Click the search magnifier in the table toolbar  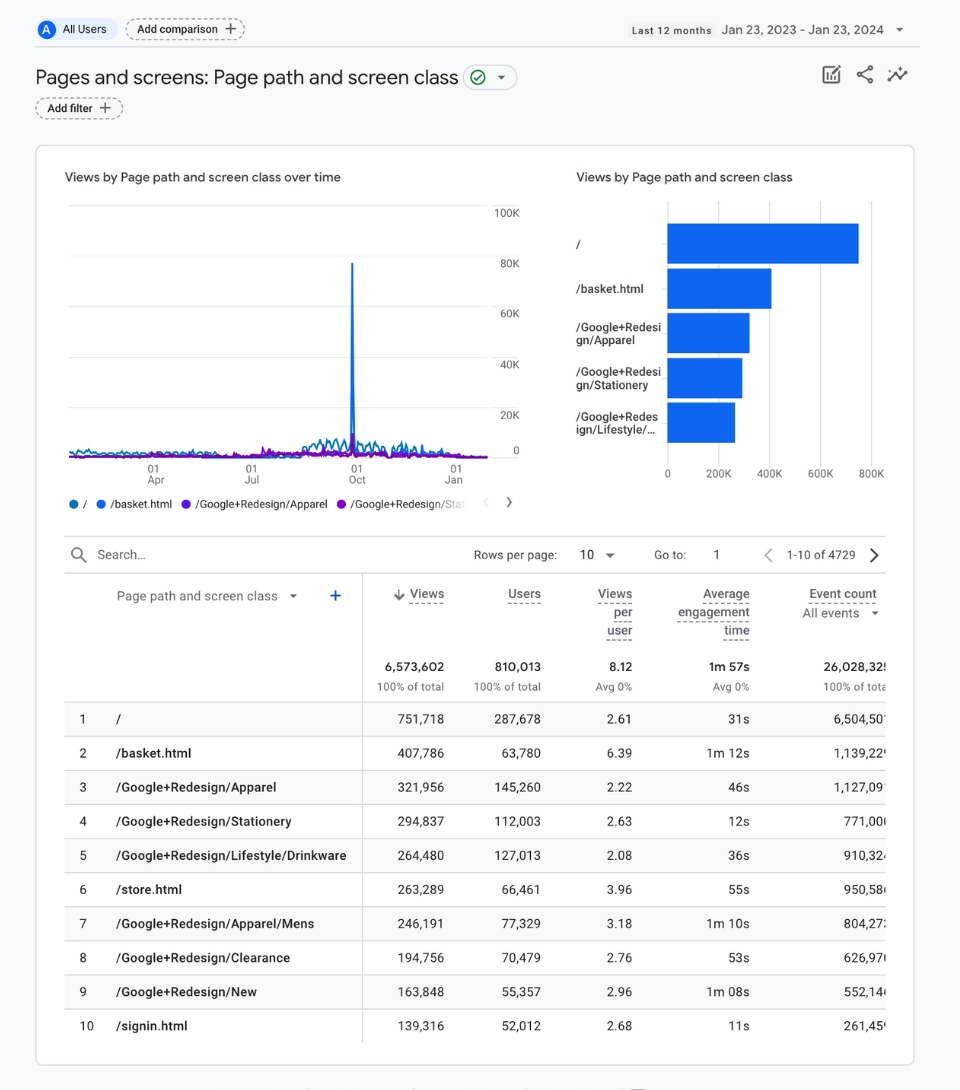tap(77, 554)
